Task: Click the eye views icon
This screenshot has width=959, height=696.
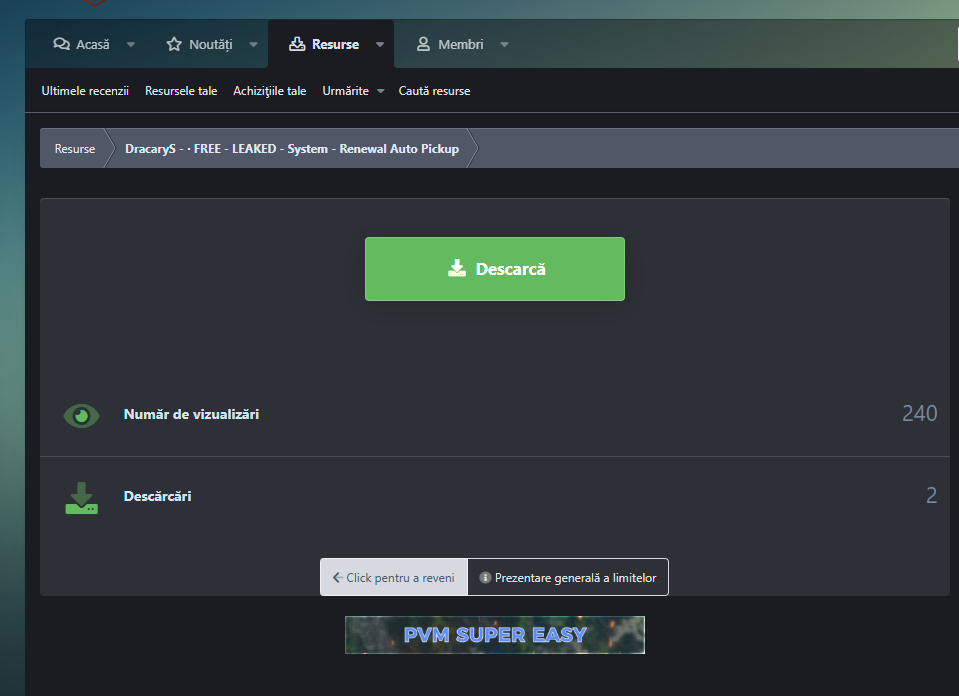Action: tap(81, 416)
